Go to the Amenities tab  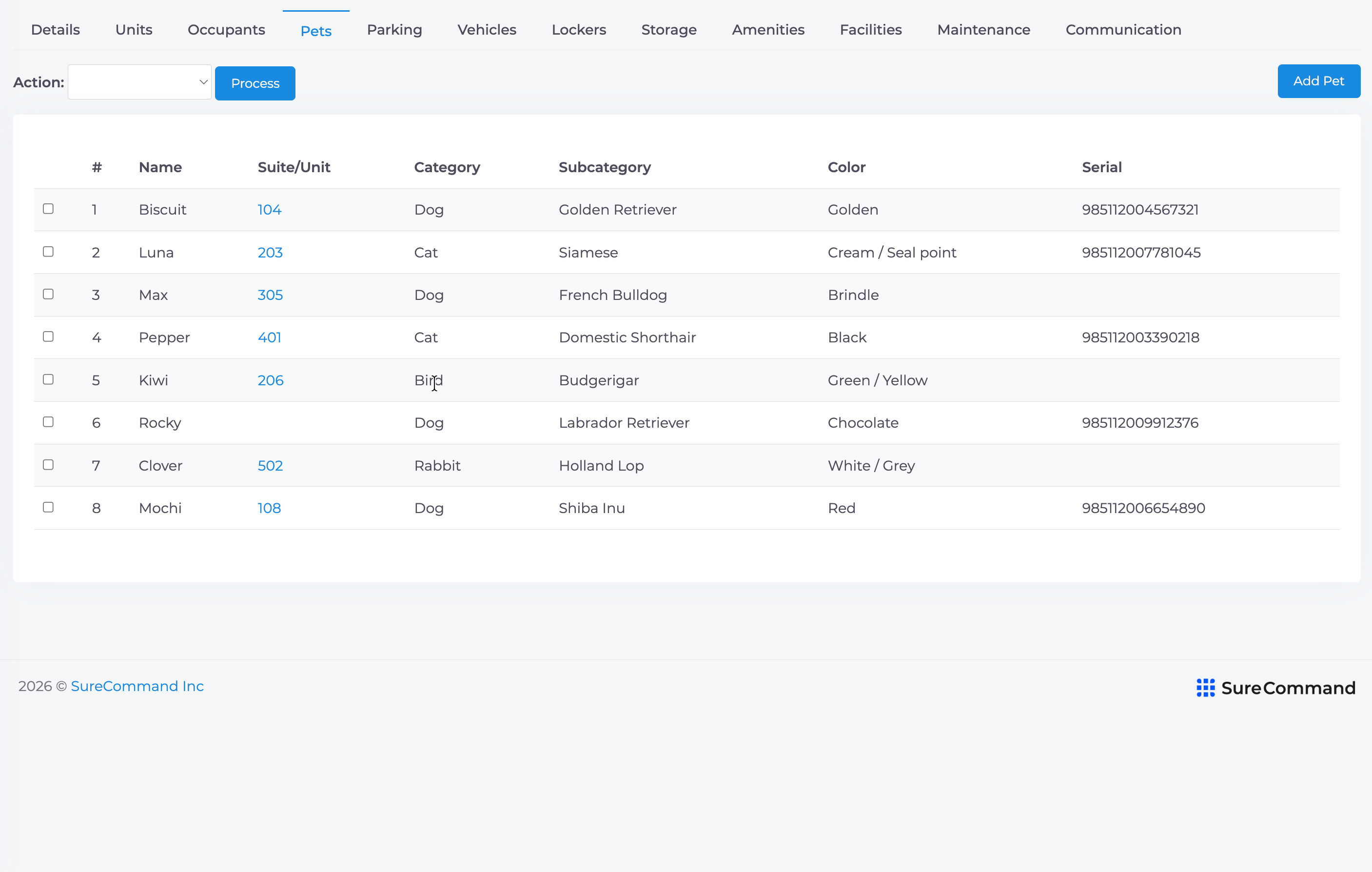point(768,30)
